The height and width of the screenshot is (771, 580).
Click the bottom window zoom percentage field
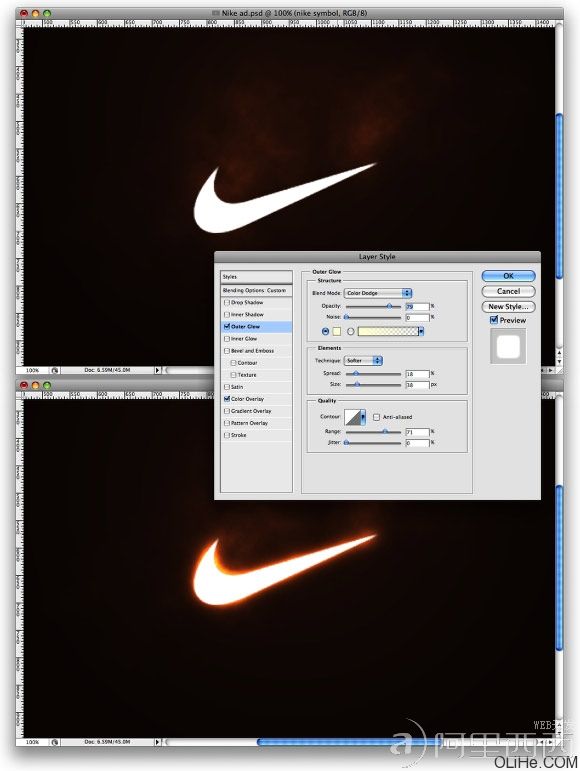pyautogui.click(x=32, y=741)
